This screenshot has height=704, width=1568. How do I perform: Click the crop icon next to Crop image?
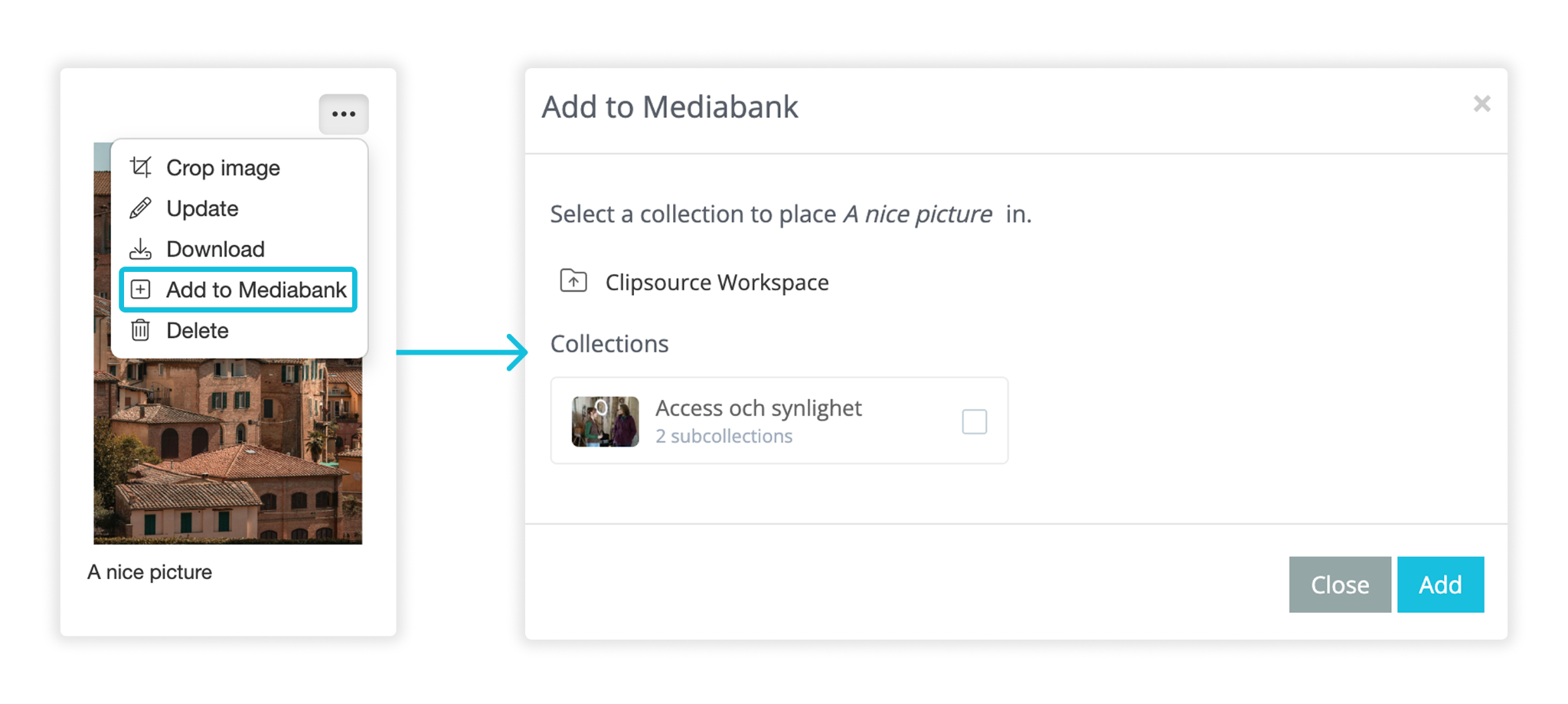(141, 167)
